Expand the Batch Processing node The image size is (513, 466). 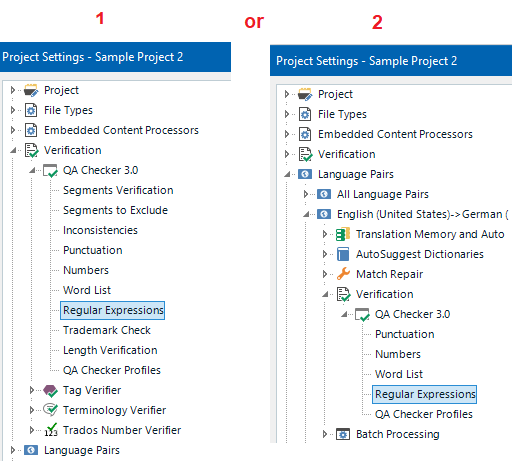(x=325, y=434)
